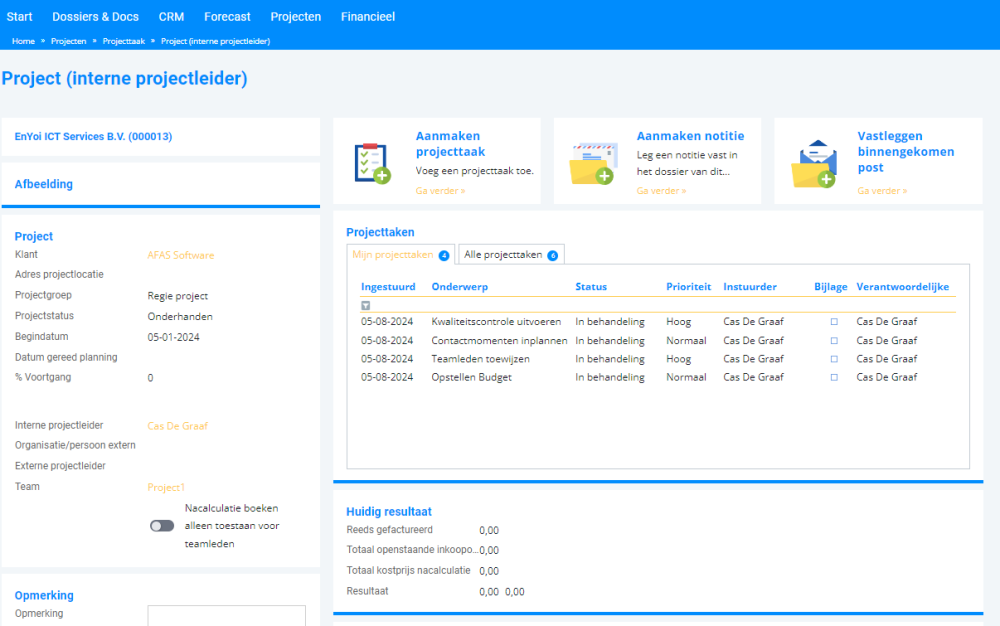Click the Totaal kostprijs nacalculatie label

click(408, 571)
